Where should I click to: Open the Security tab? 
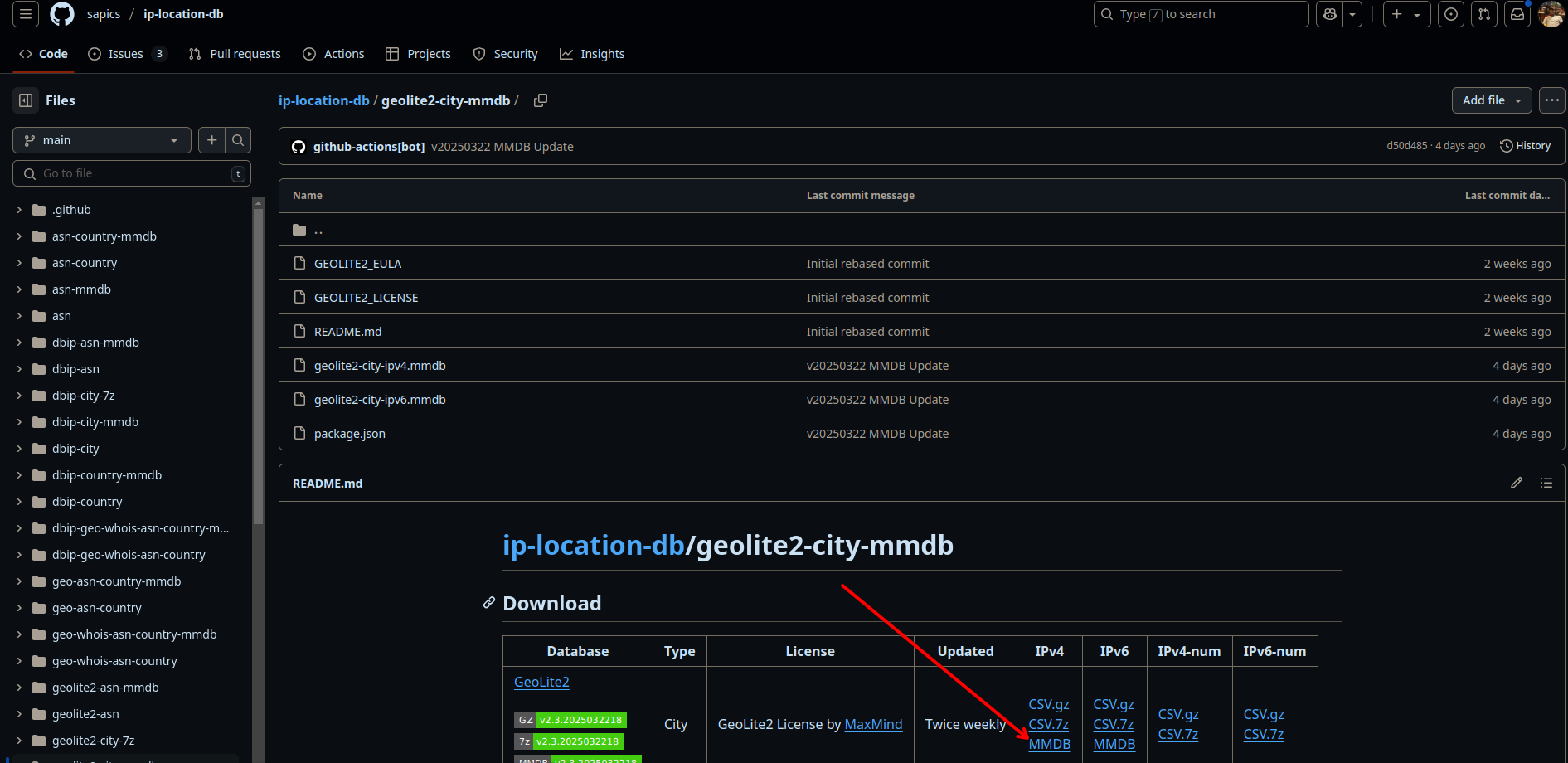tap(505, 54)
